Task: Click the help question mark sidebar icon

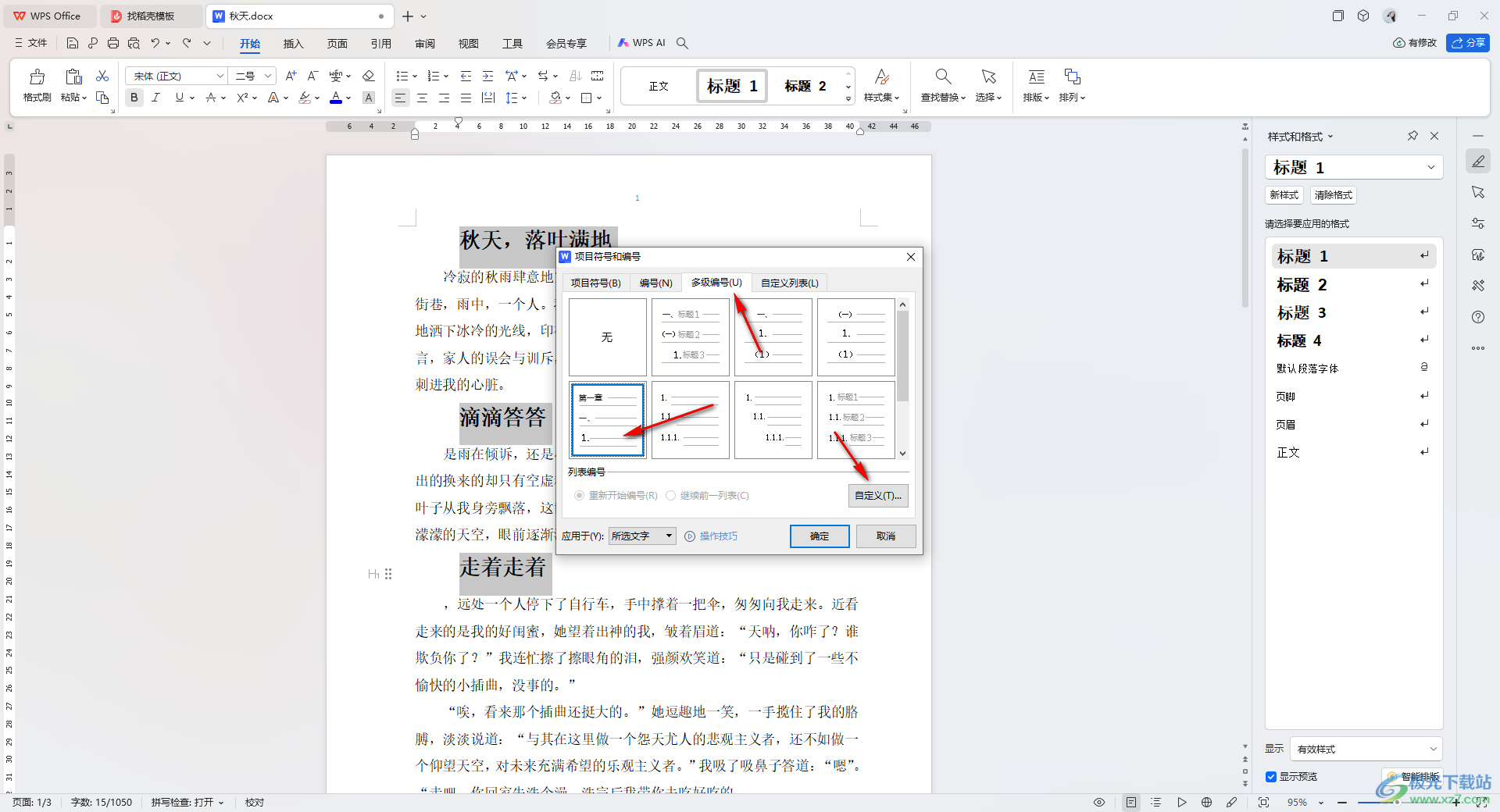Action: point(1477,317)
